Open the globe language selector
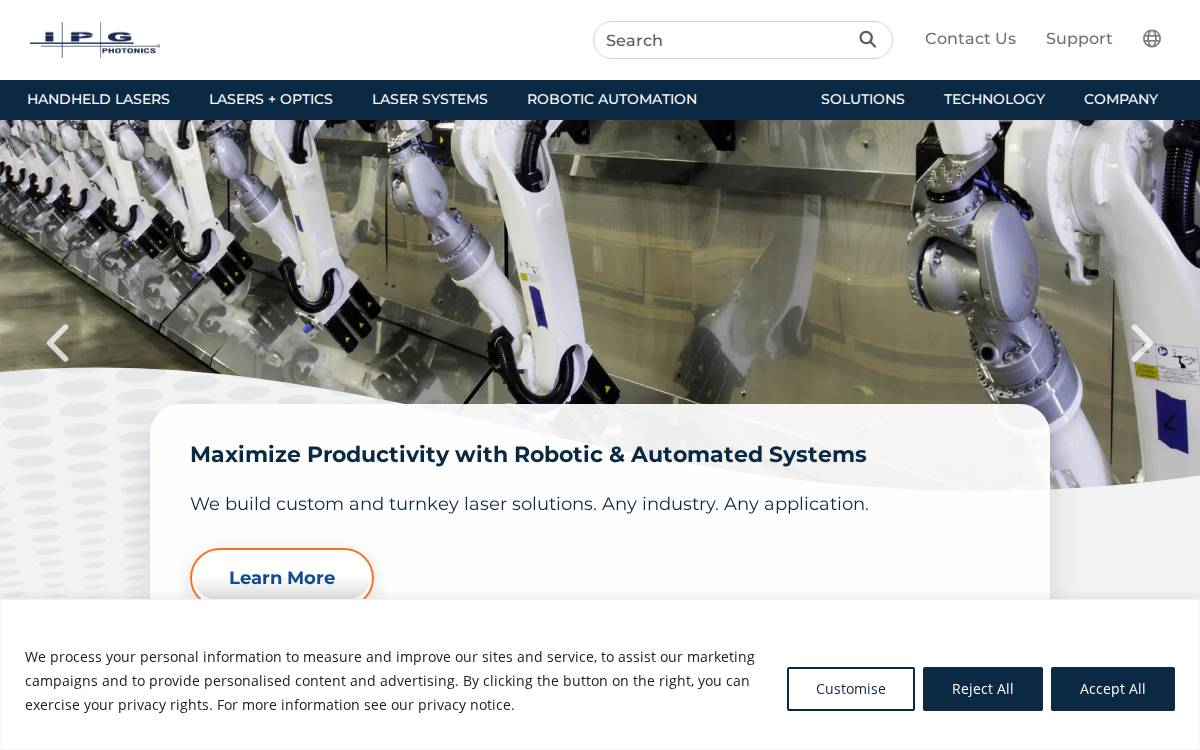The width and height of the screenshot is (1200, 750). click(1152, 39)
